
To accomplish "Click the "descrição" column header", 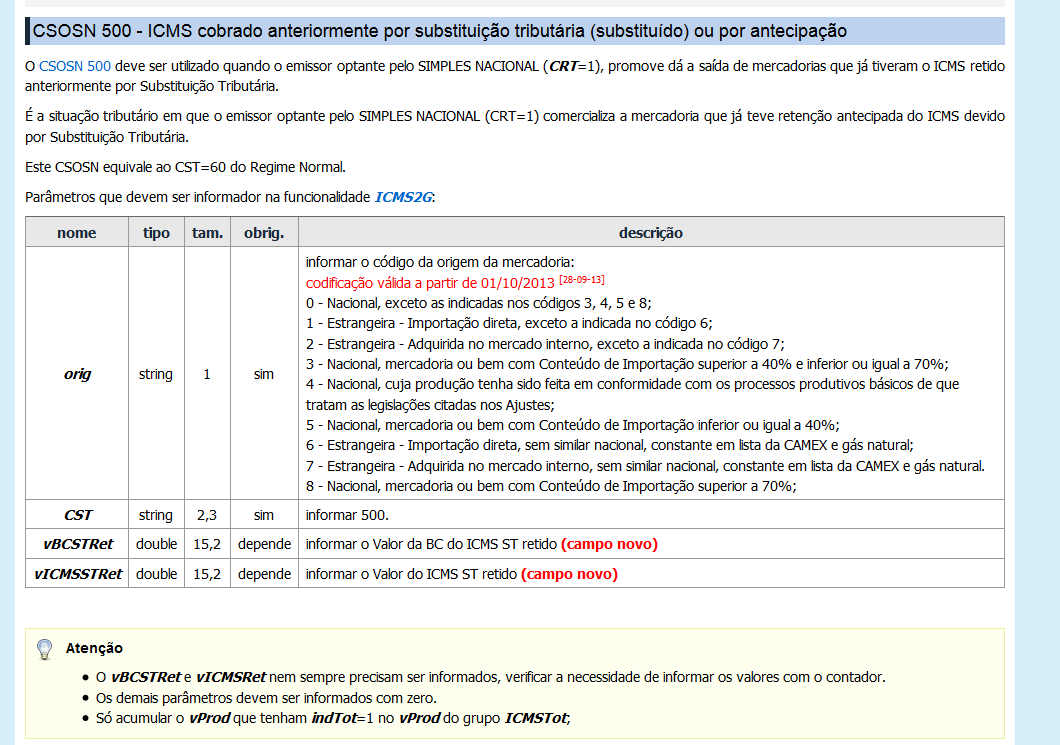I will [653, 231].
